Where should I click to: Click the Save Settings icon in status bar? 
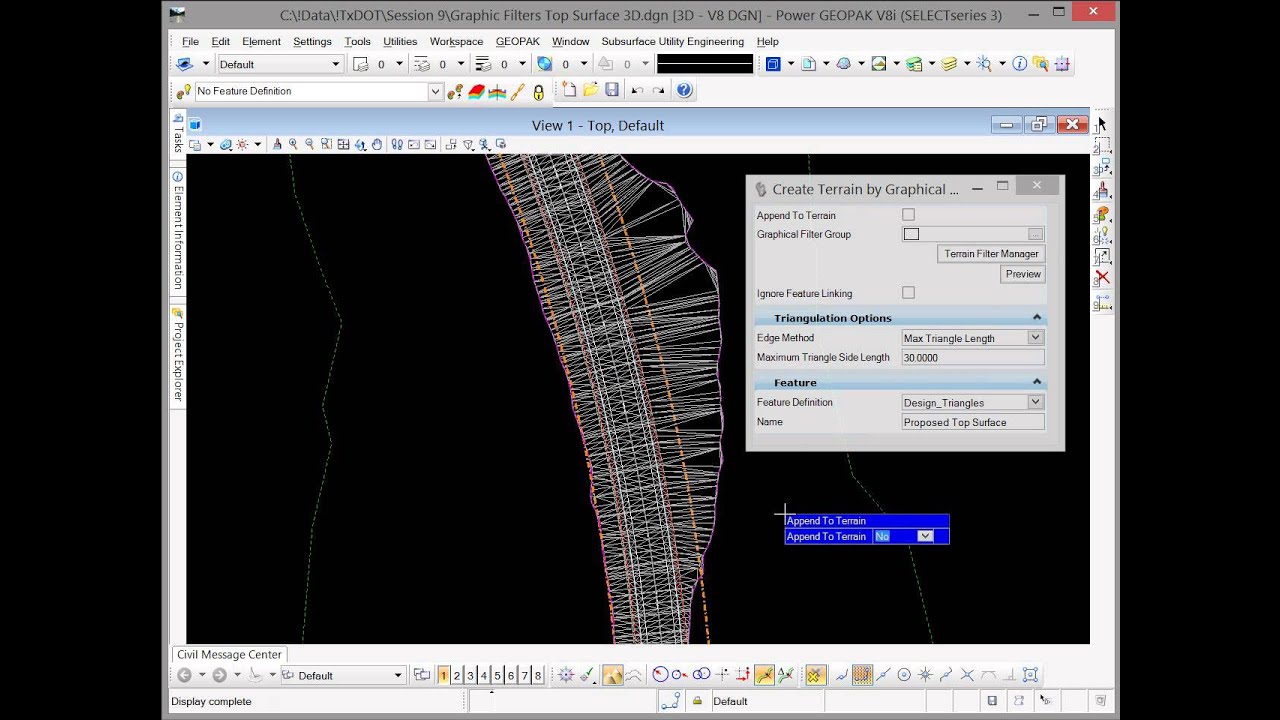pyautogui.click(x=992, y=701)
